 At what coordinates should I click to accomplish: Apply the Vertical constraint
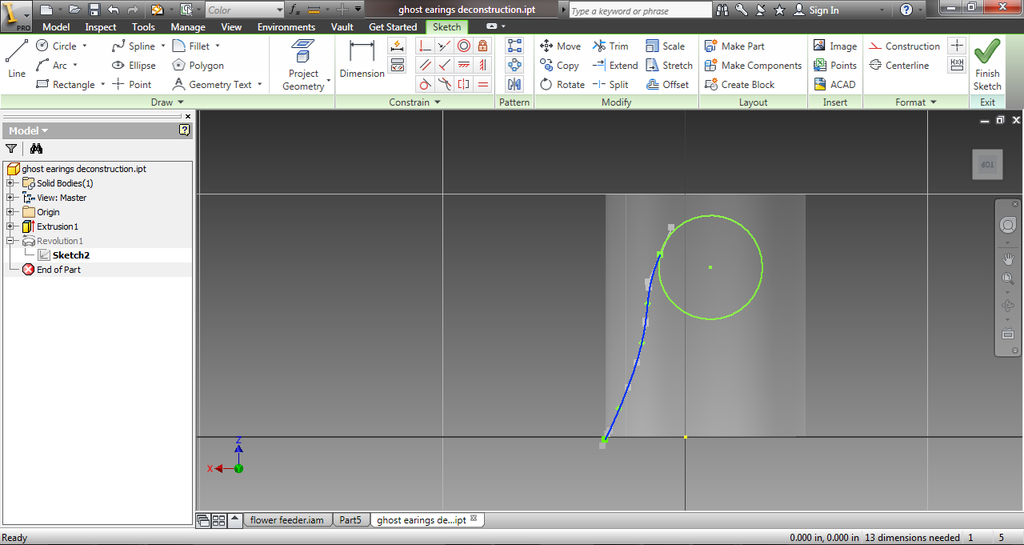coord(483,65)
